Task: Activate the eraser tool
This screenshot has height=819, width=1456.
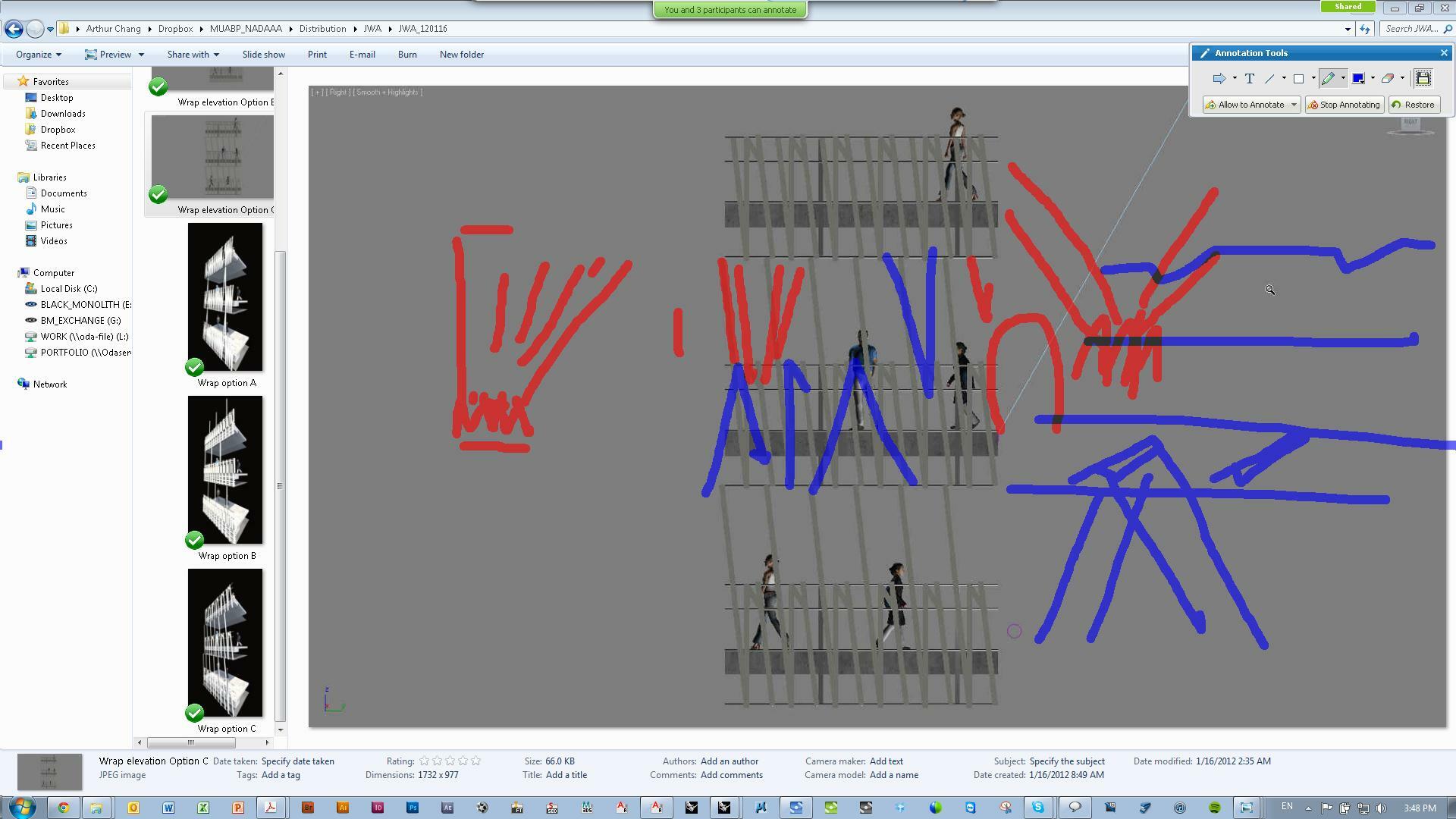Action: tap(1388, 78)
